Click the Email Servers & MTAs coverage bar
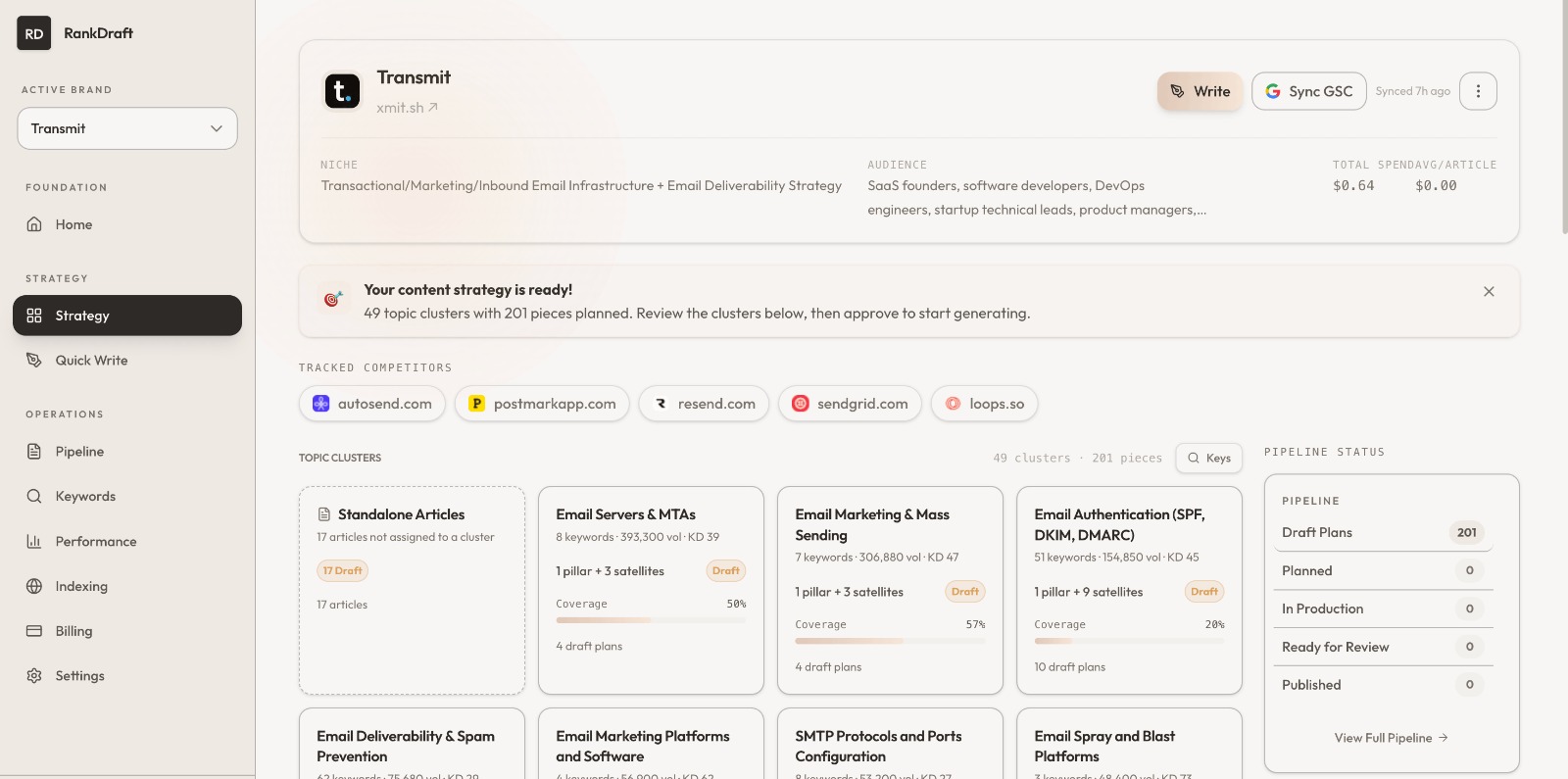 (651, 620)
